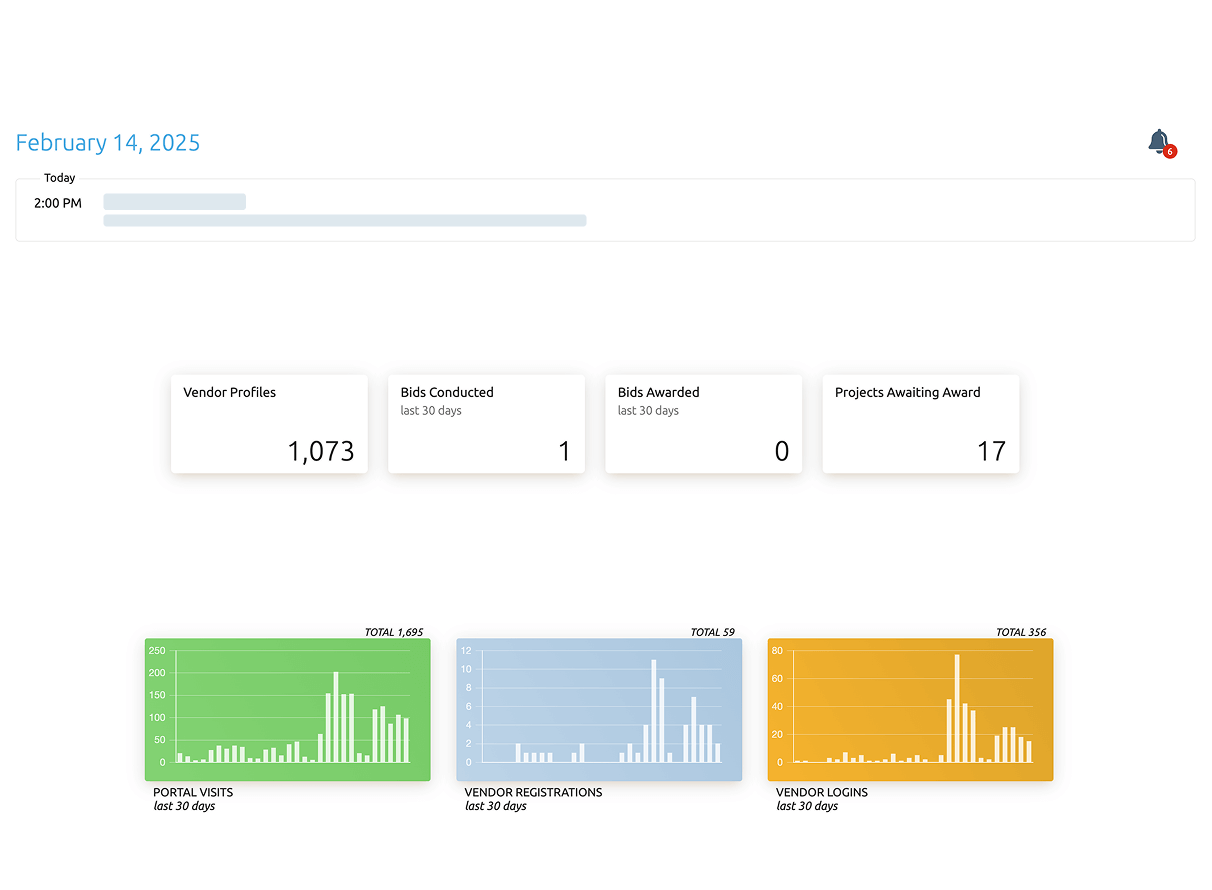Select the green Portal Visits chart

pos(288,709)
